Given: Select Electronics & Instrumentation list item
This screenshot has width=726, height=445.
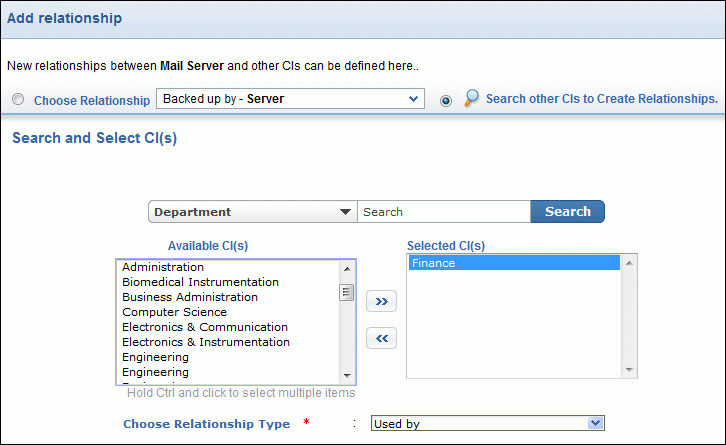Looking at the screenshot, I should [x=206, y=342].
